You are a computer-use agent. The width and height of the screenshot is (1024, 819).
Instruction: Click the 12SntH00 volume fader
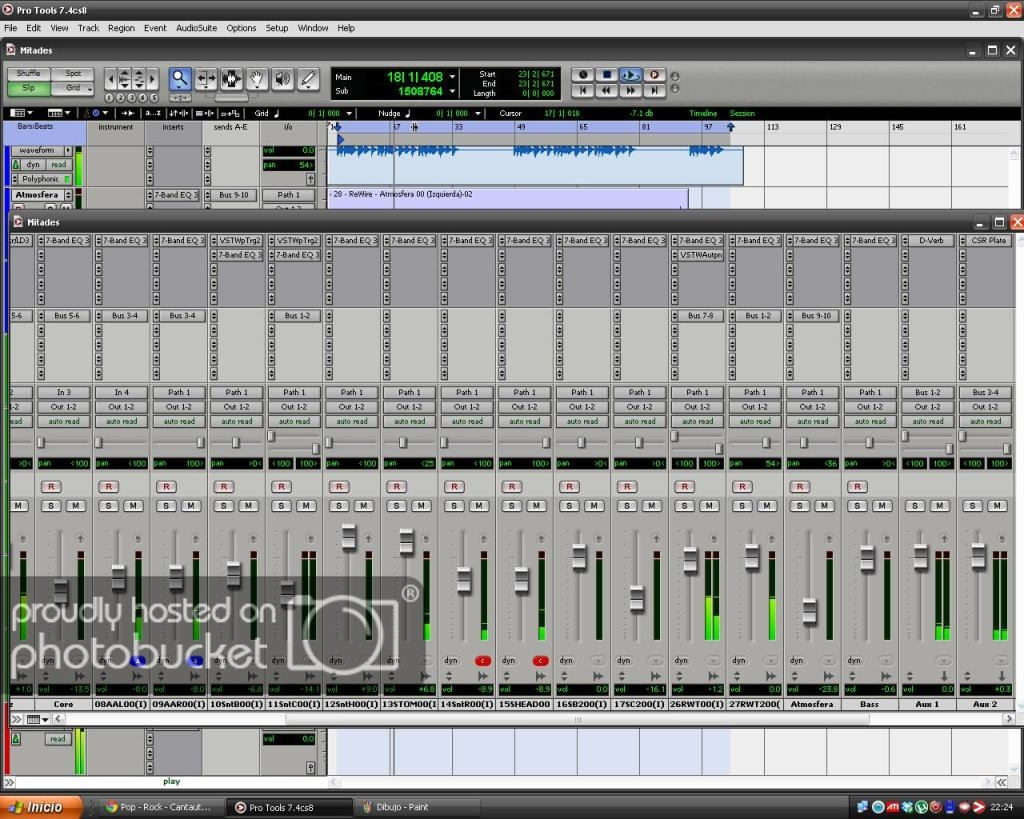pyautogui.click(x=349, y=537)
